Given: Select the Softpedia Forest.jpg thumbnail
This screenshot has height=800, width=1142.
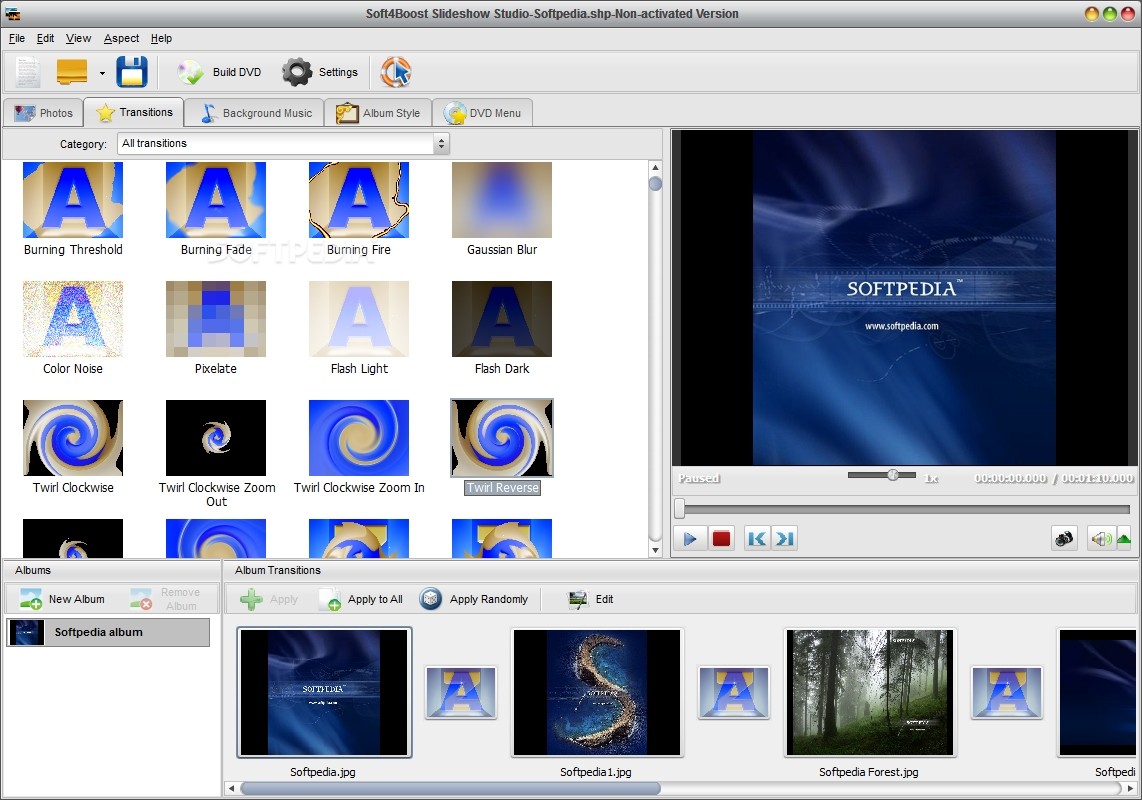Looking at the screenshot, I should (x=870, y=693).
